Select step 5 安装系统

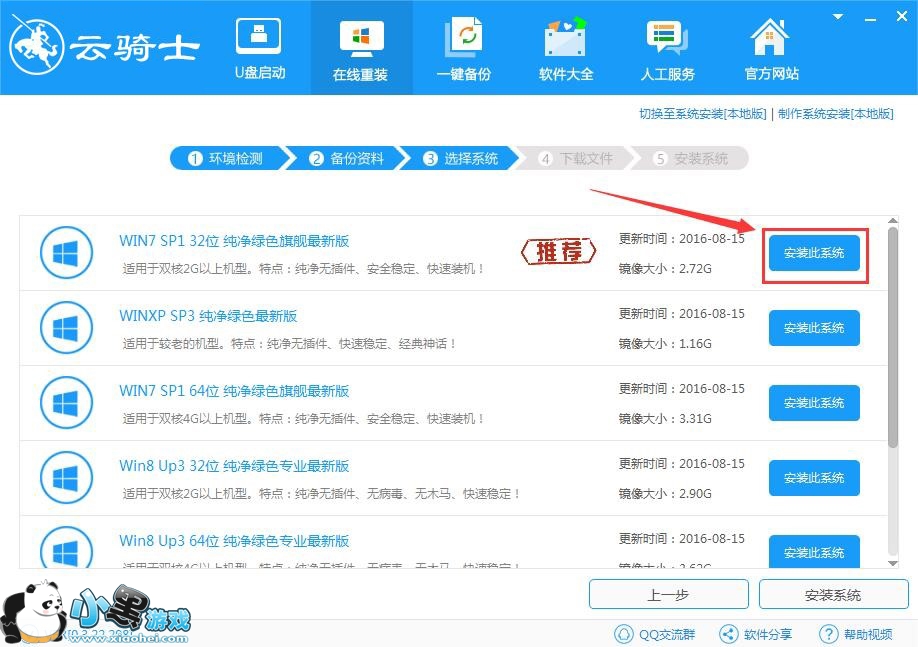coord(692,158)
